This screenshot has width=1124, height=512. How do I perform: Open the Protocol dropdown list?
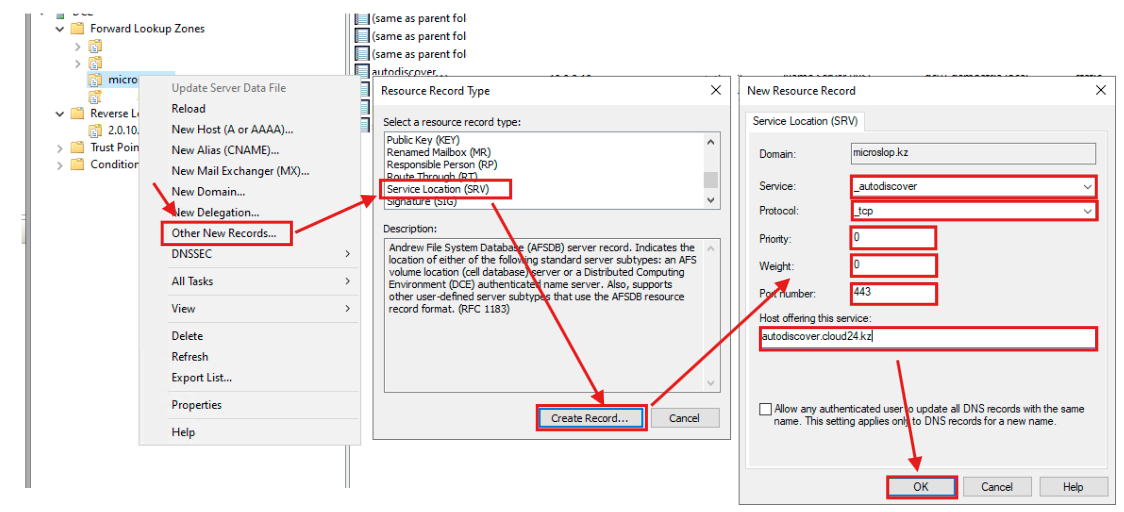(x=1087, y=212)
